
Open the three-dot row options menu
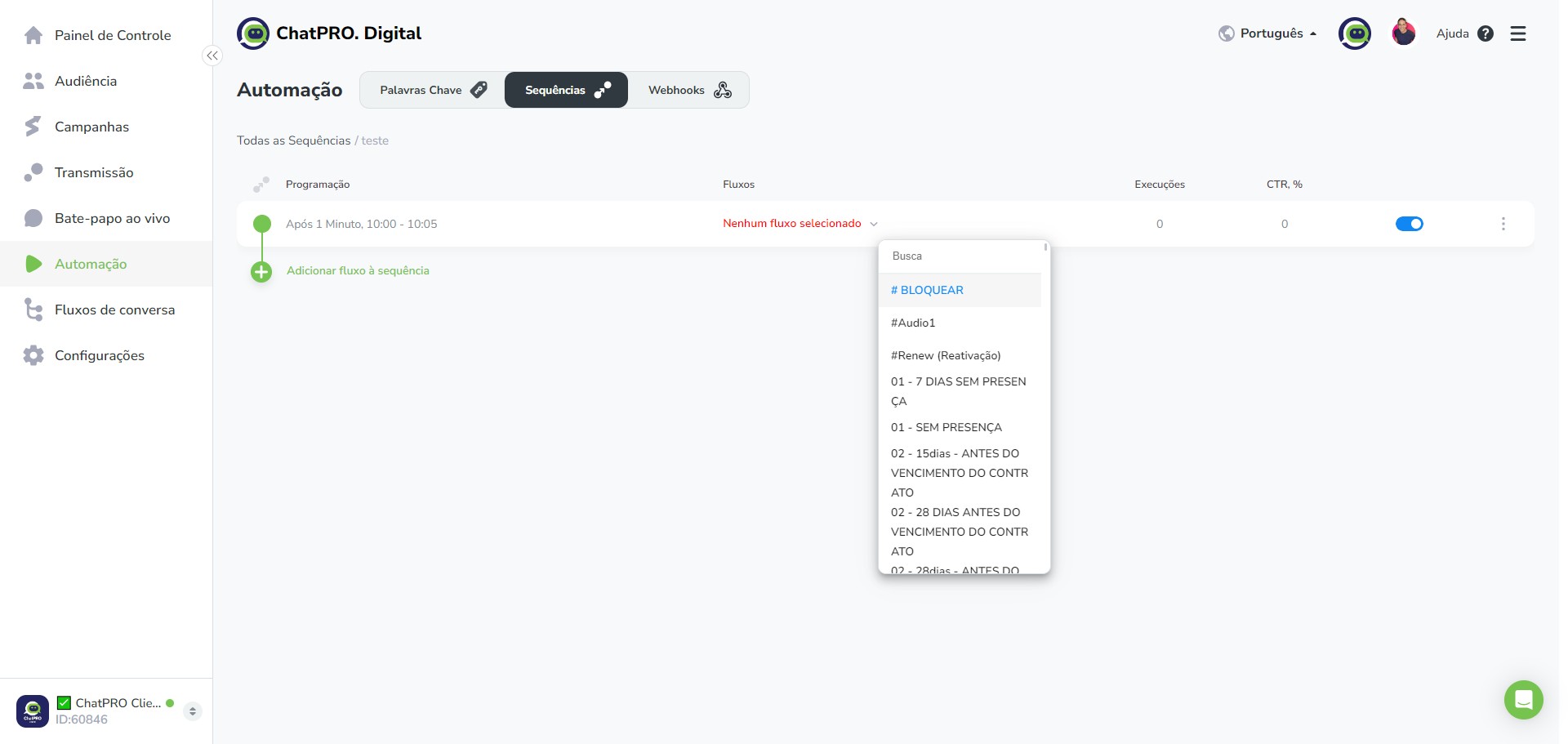[1503, 224]
